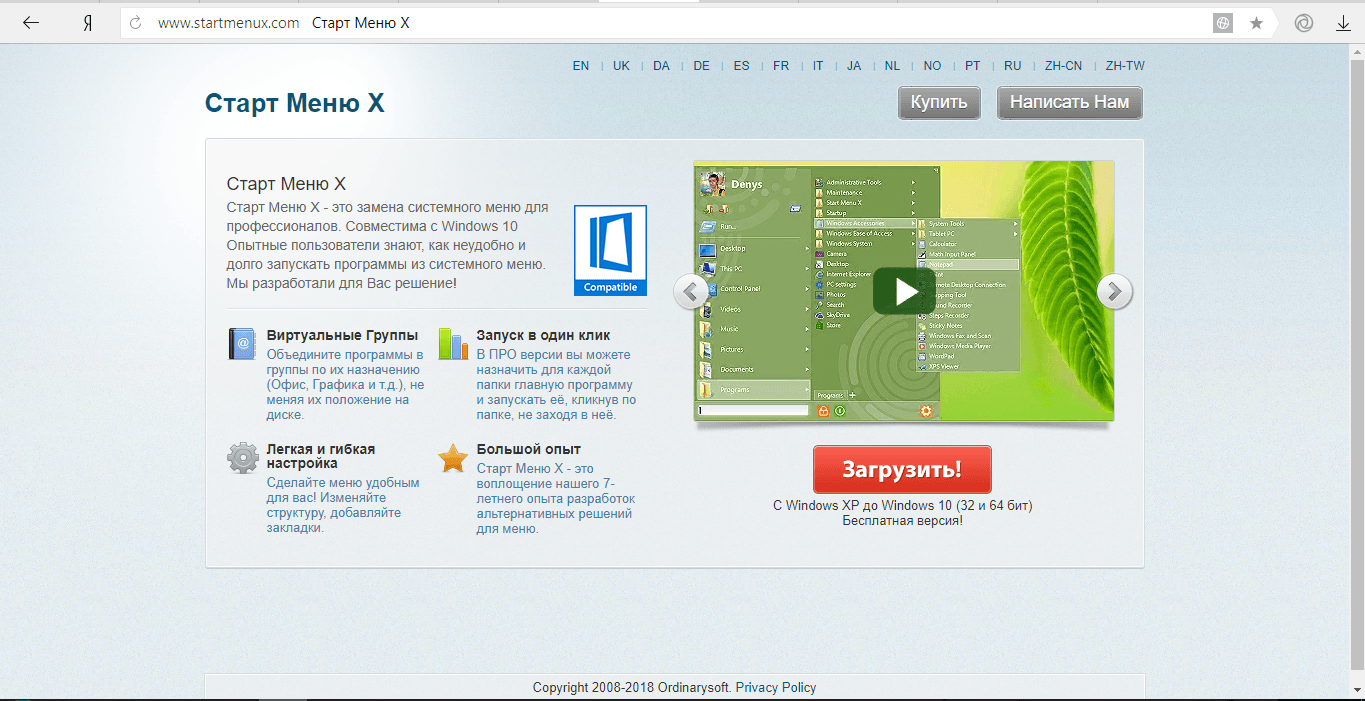Click the red Загрузить! download button
1365x701 pixels.
[902, 469]
